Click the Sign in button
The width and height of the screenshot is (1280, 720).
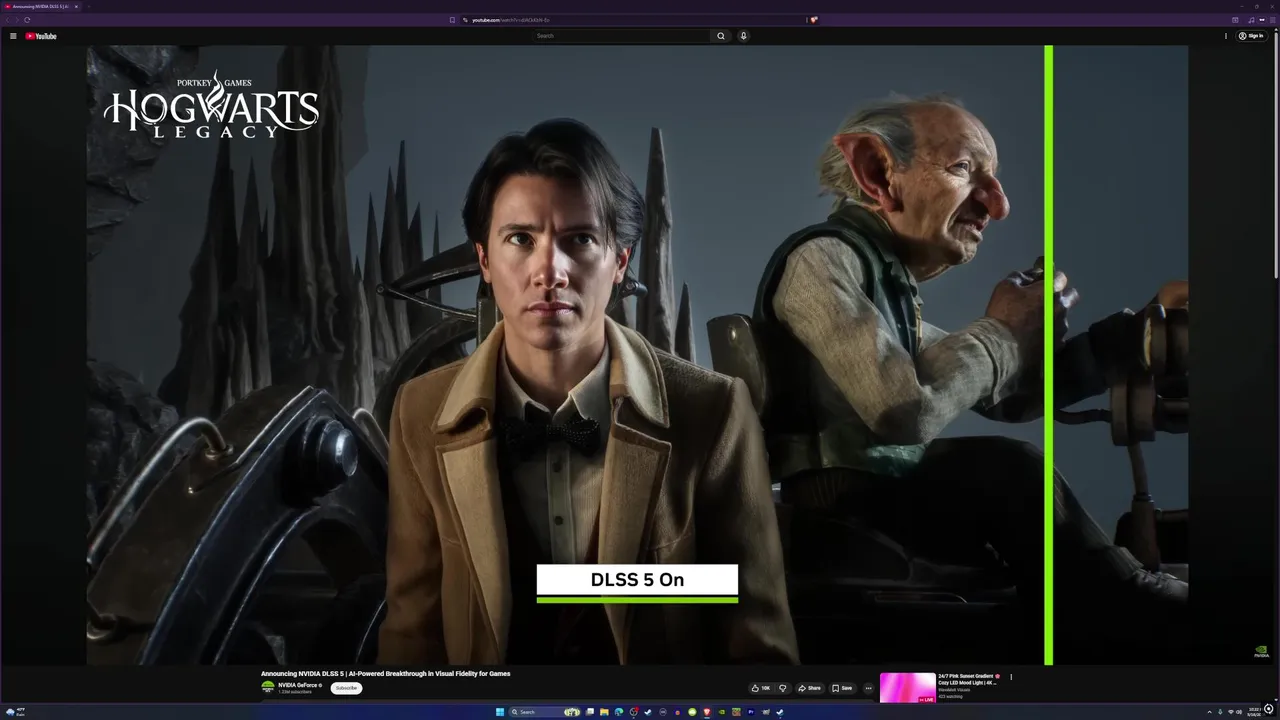tap(1251, 36)
